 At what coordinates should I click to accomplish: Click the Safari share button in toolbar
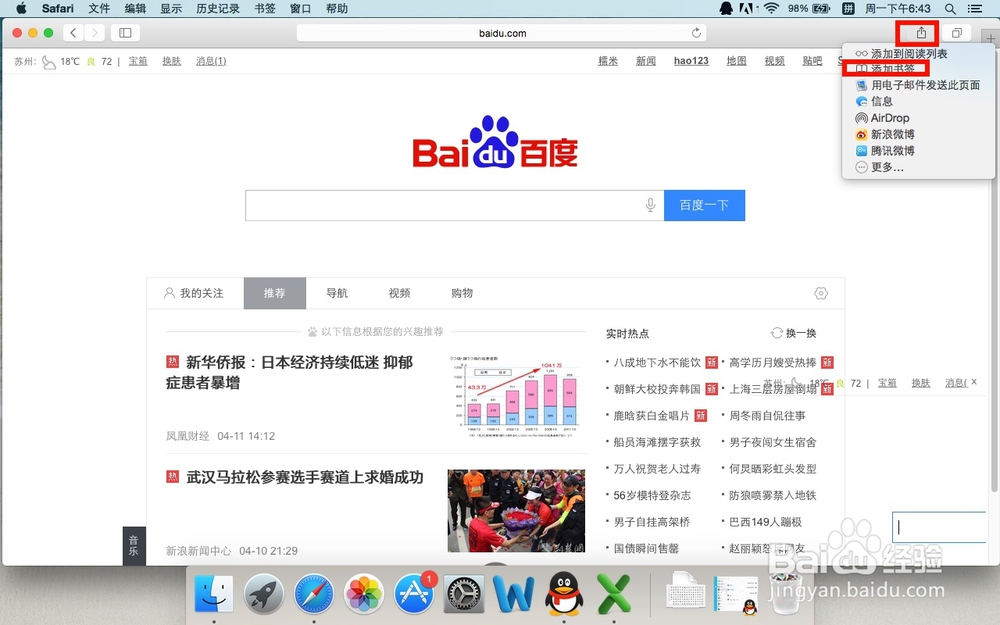click(x=921, y=33)
